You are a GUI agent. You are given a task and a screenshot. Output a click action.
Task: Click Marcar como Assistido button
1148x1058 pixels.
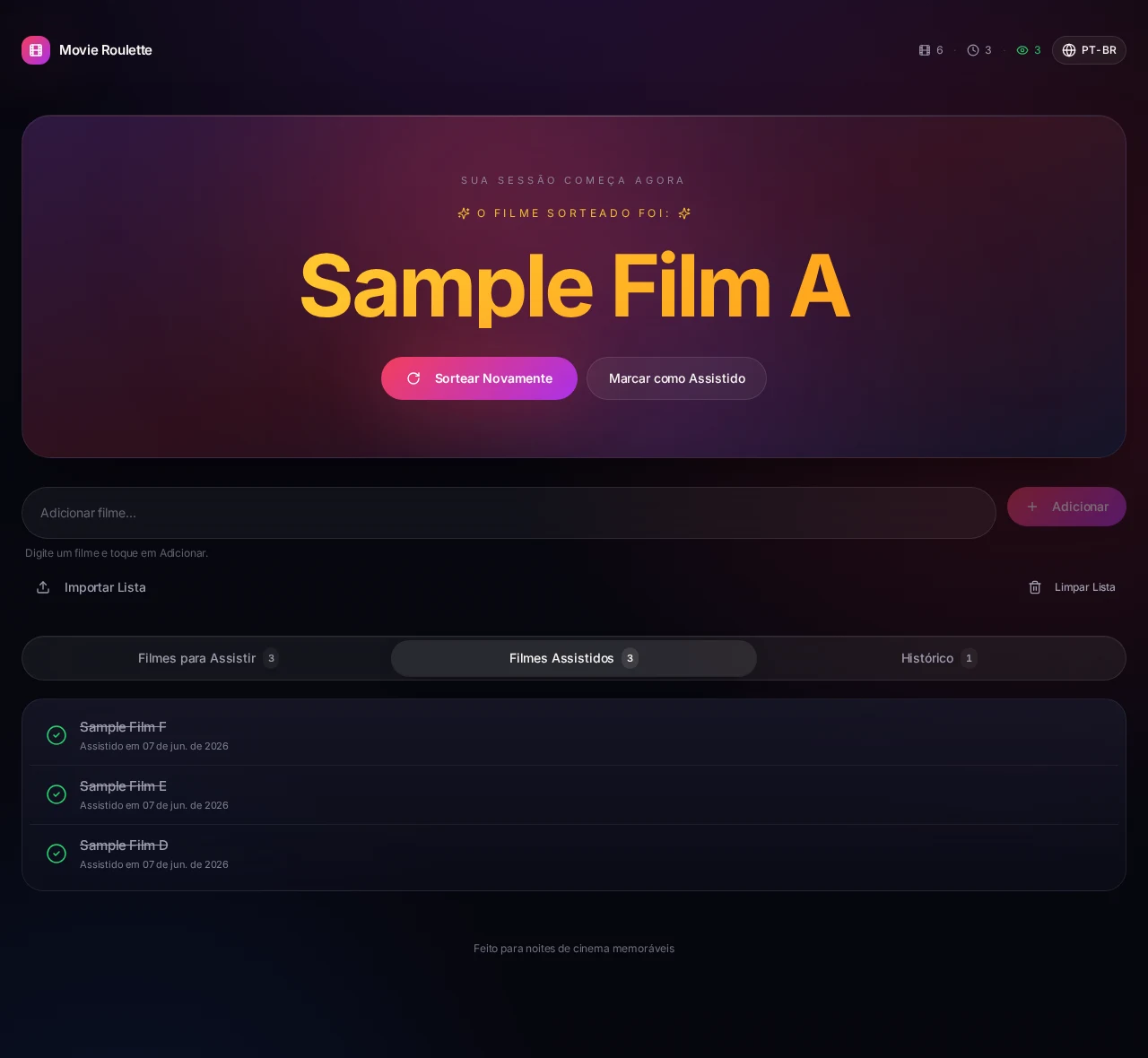point(676,378)
